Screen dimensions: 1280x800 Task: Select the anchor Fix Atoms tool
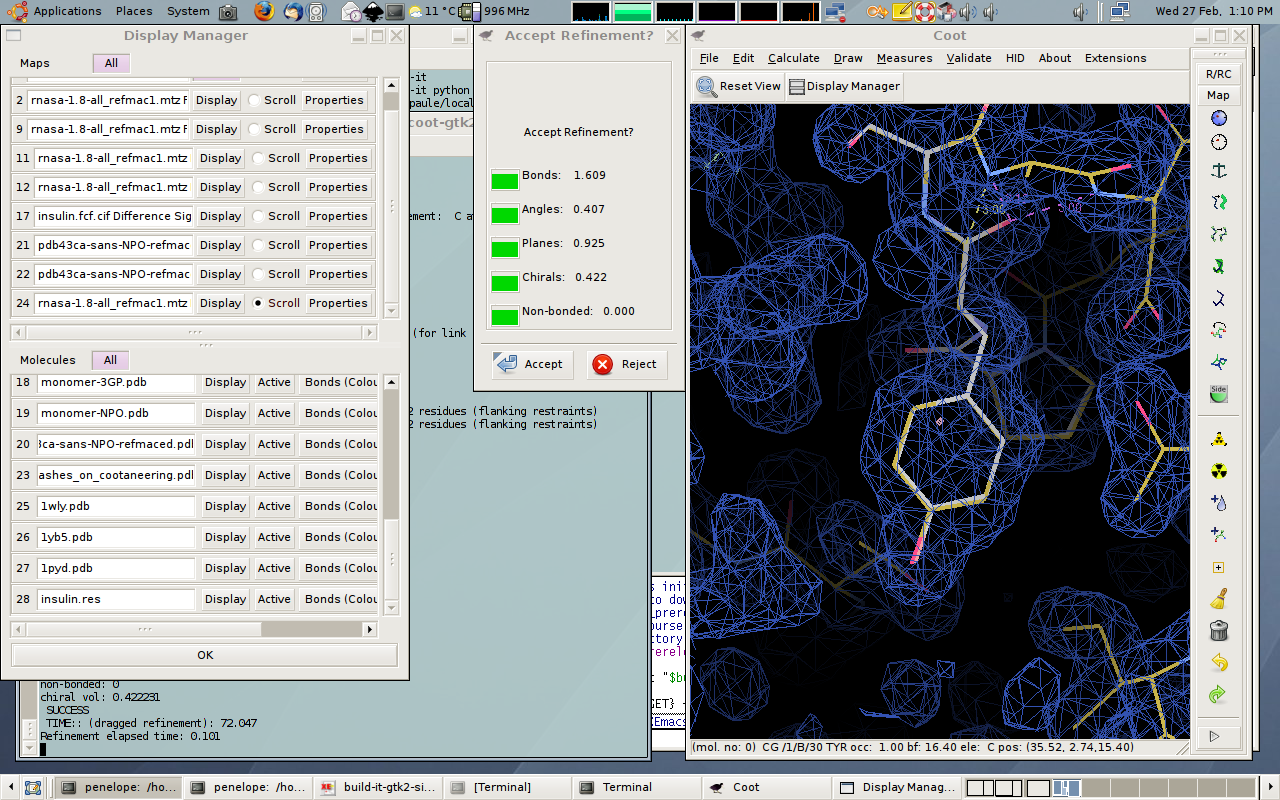(1218, 171)
